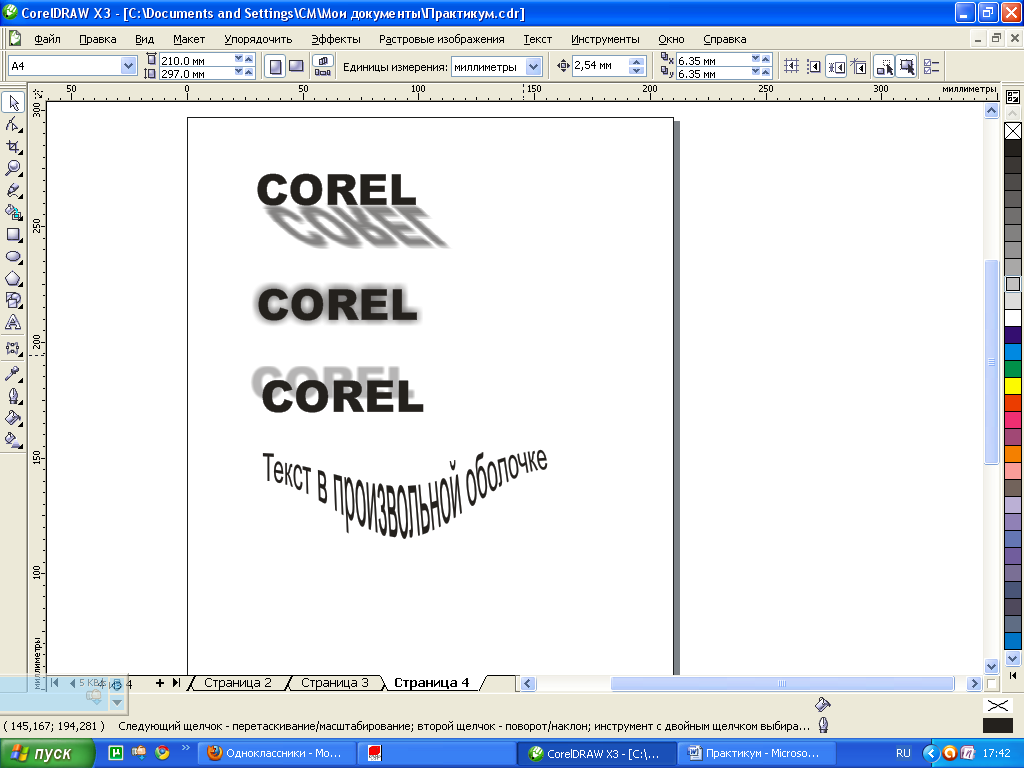Set portrait page orientation

tap(276, 66)
